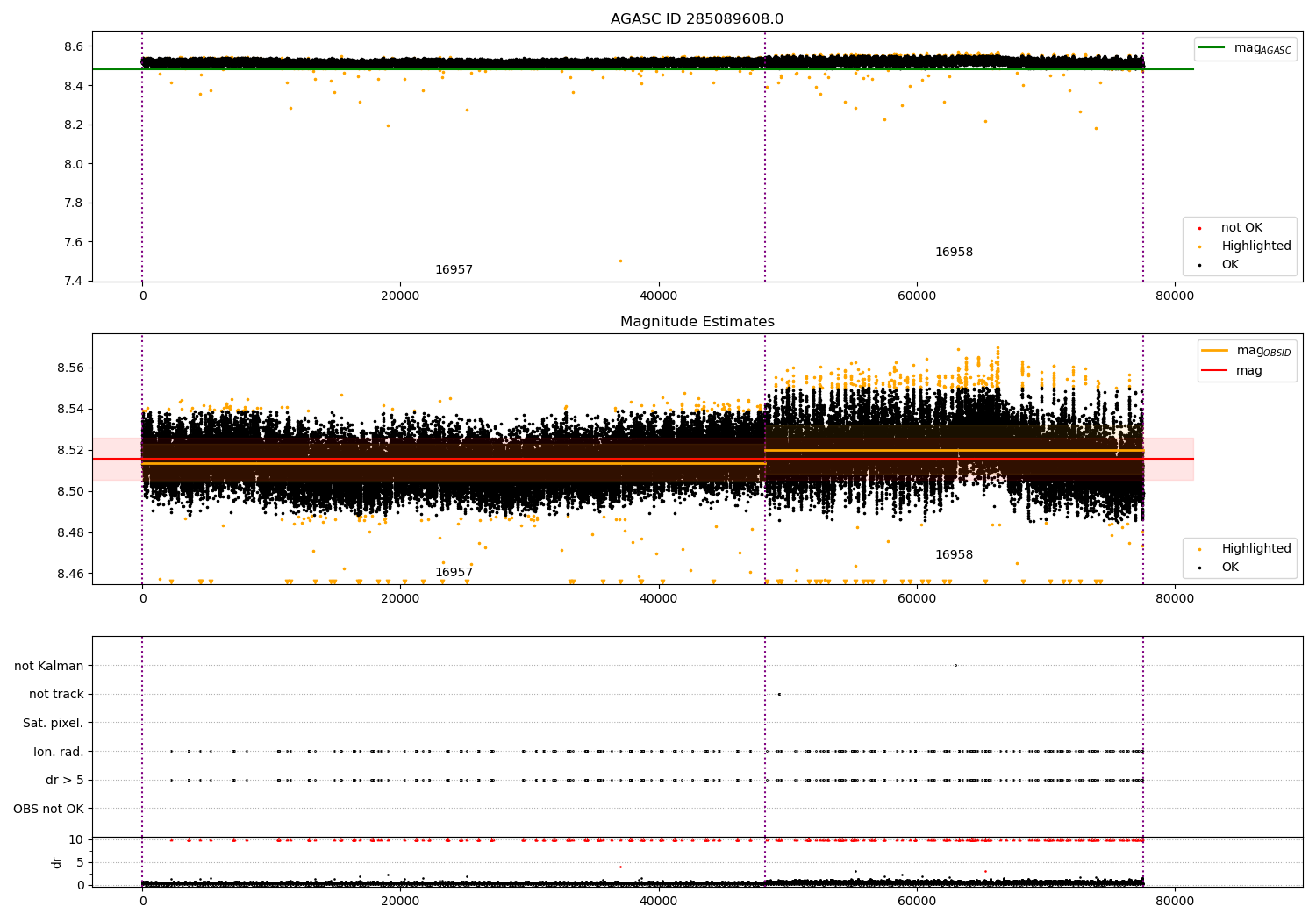Select 'OK' in the Magnitude Estimates plot legend
1316x921 pixels.
click(x=1230, y=568)
